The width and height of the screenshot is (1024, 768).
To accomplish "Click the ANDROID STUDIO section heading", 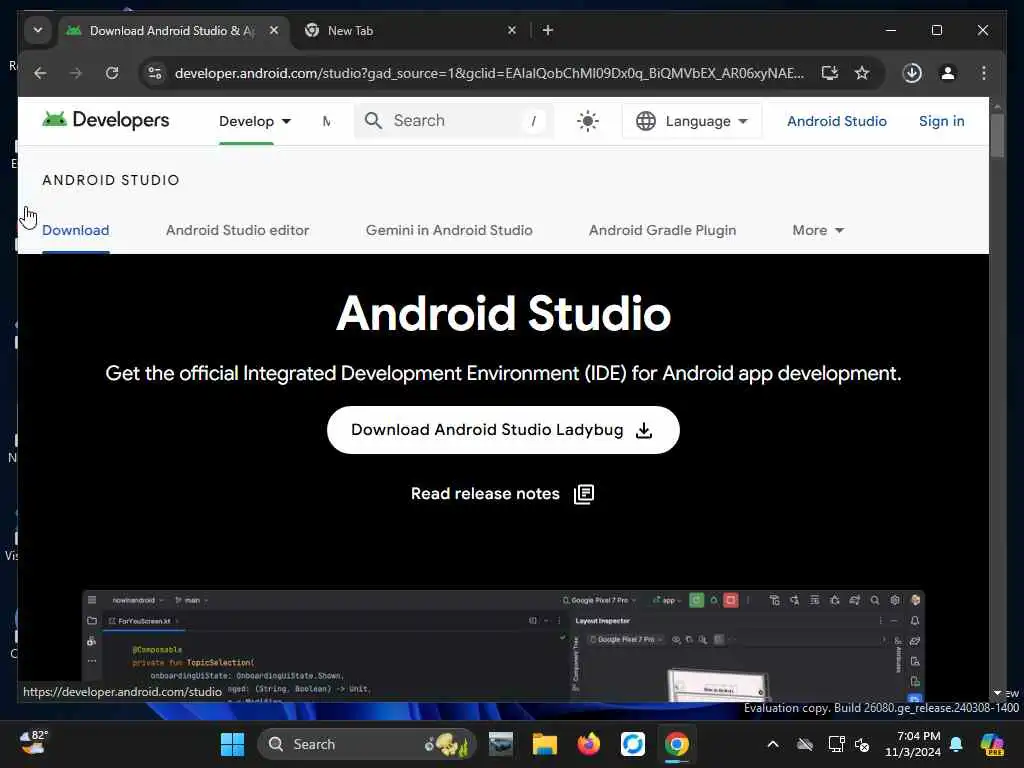I will pos(111,180).
